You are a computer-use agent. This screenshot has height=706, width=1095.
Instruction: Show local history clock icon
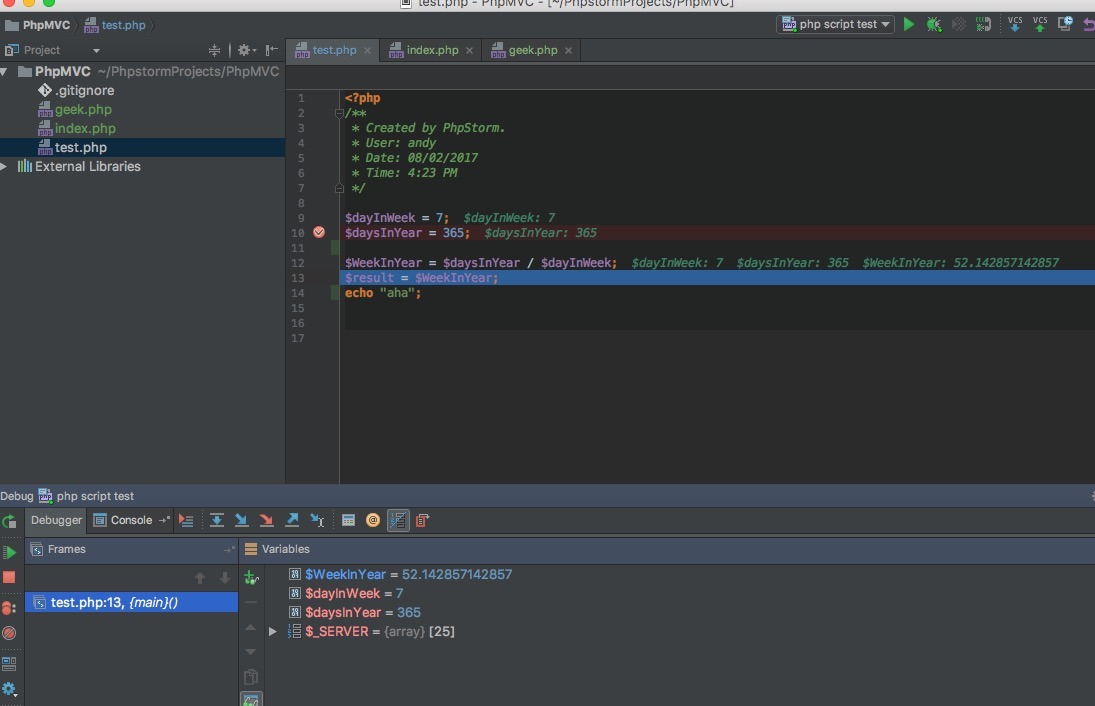(x=1065, y=24)
